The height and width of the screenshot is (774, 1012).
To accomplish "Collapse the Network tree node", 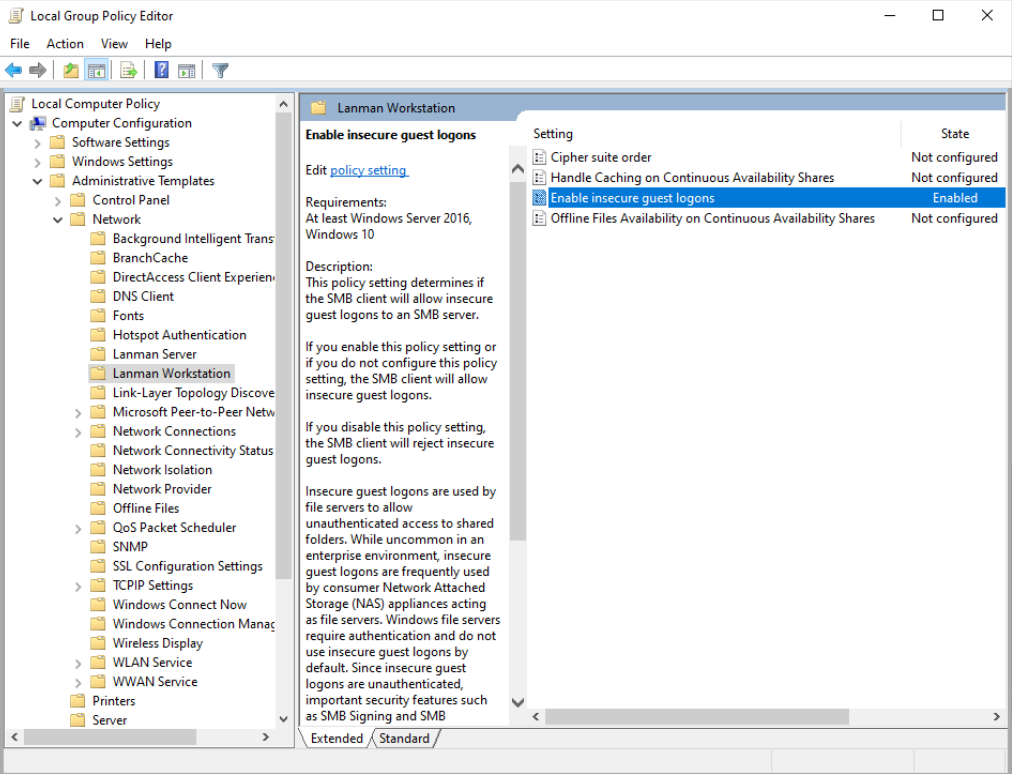I will pyautogui.click(x=57, y=219).
